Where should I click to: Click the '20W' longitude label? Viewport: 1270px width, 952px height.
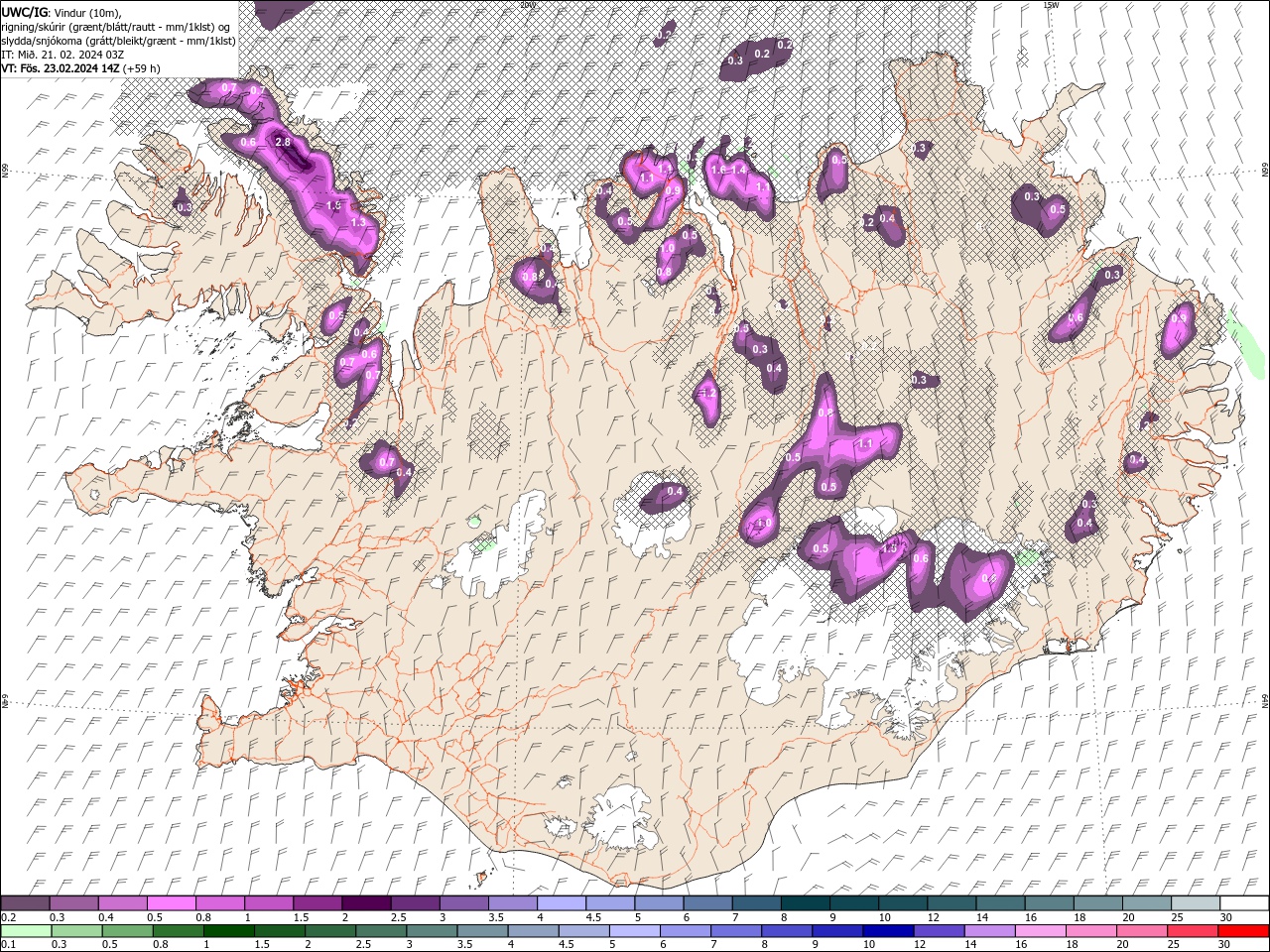(x=528, y=5)
